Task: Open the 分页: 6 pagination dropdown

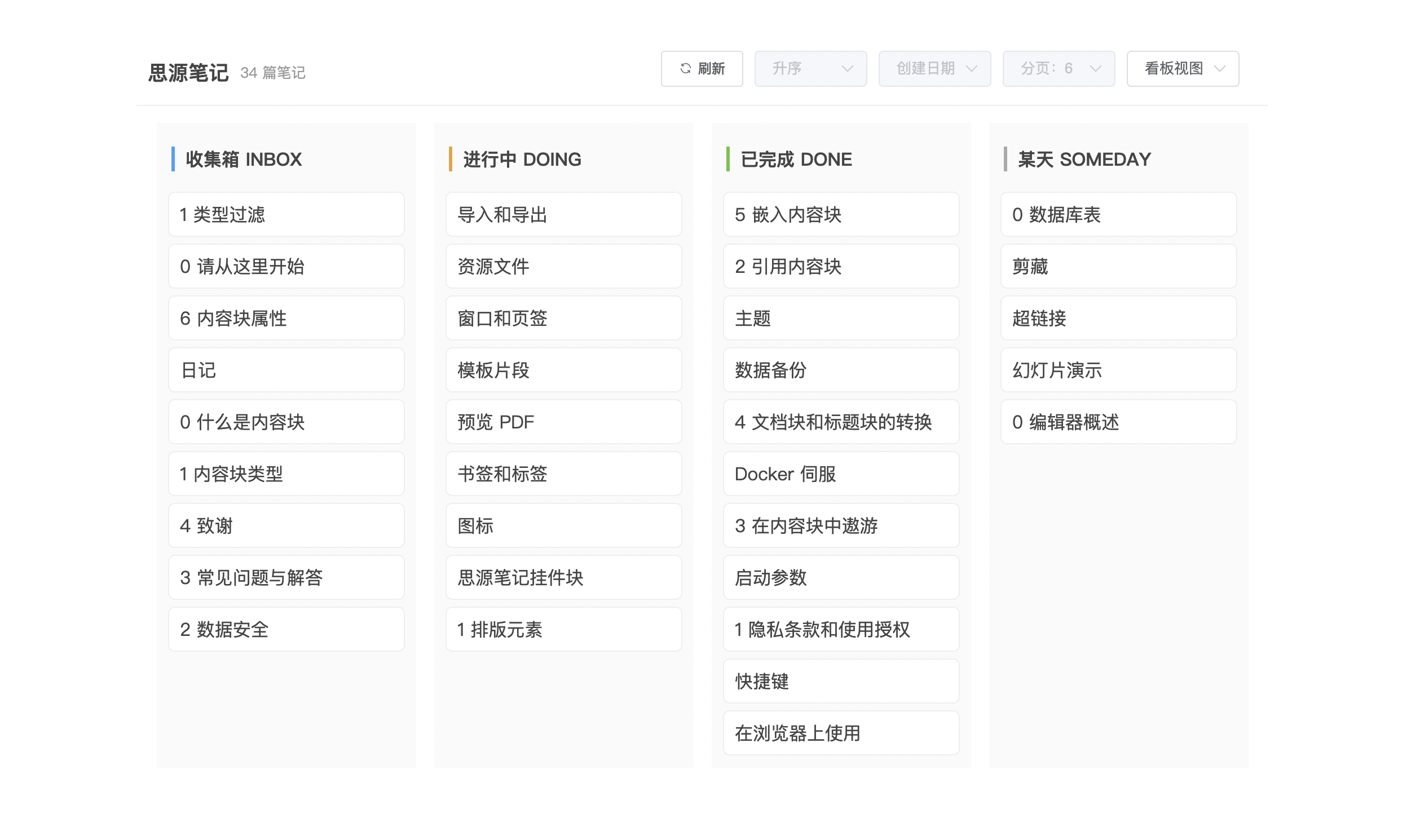Action: (1058, 68)
